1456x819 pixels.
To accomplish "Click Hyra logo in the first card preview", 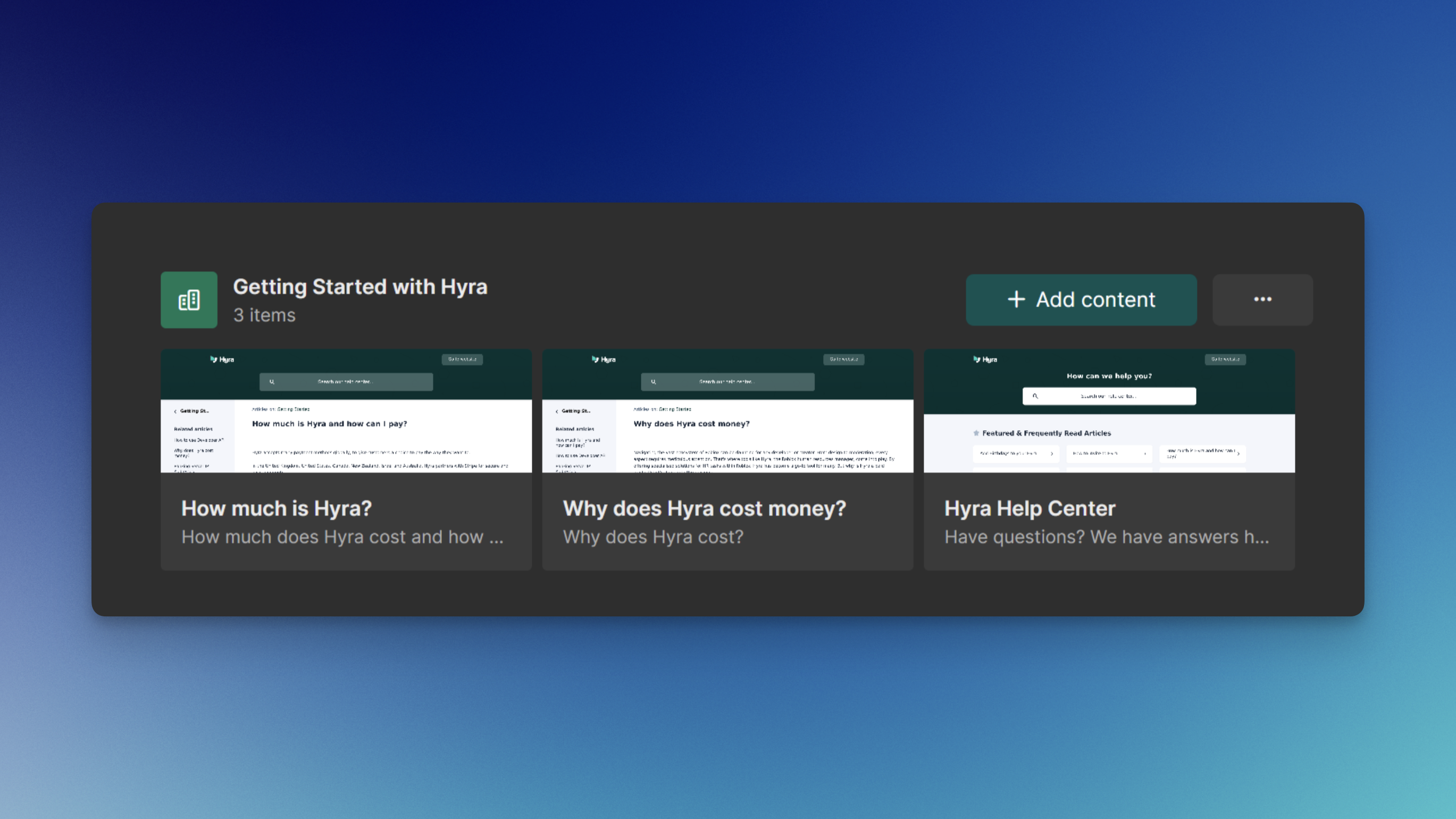I will coord(222,360).
